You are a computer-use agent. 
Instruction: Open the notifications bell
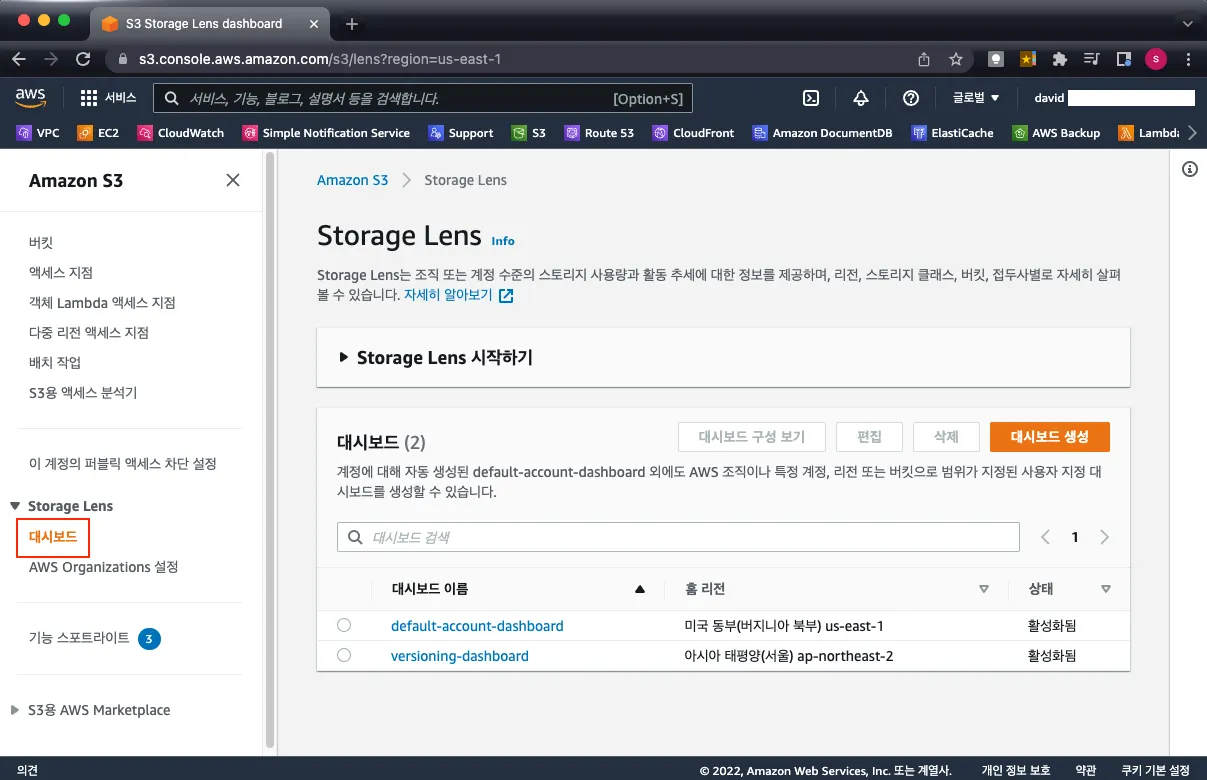(x=861, y=98)
